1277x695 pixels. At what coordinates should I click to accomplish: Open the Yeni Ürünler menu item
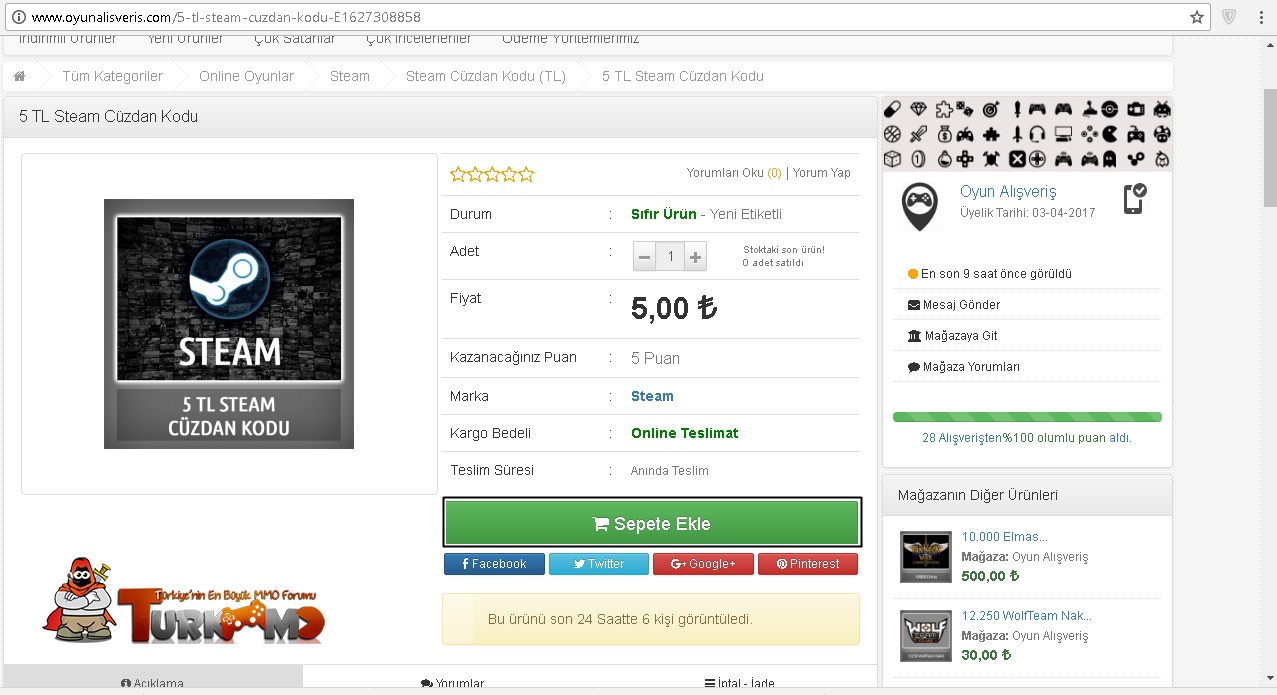coord(186,39)
